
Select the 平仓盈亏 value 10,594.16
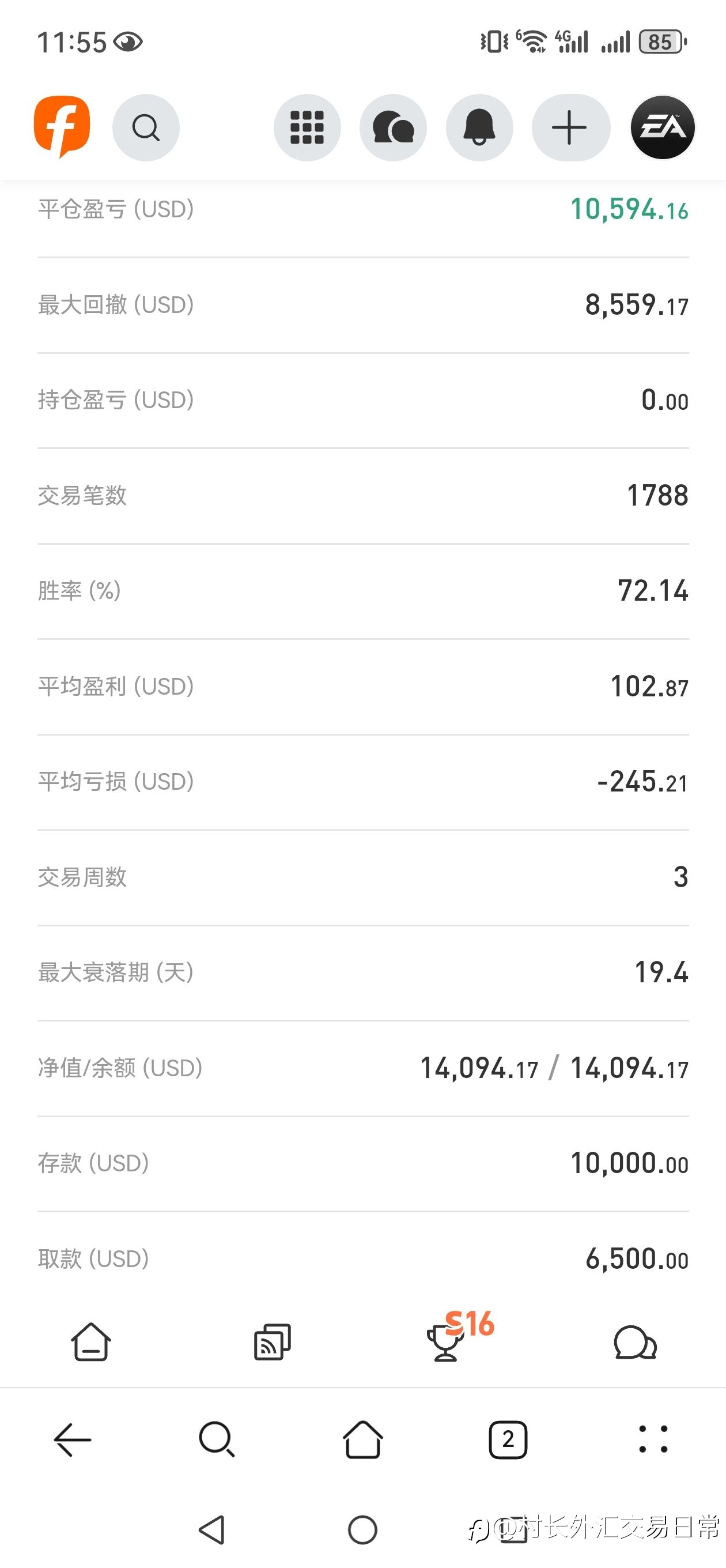click(x=629, y=209)
